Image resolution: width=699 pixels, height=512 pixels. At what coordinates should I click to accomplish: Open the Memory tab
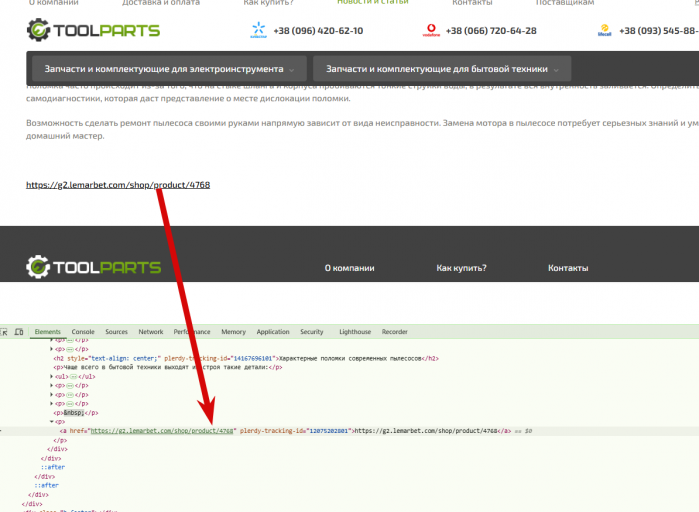(233, 332)
